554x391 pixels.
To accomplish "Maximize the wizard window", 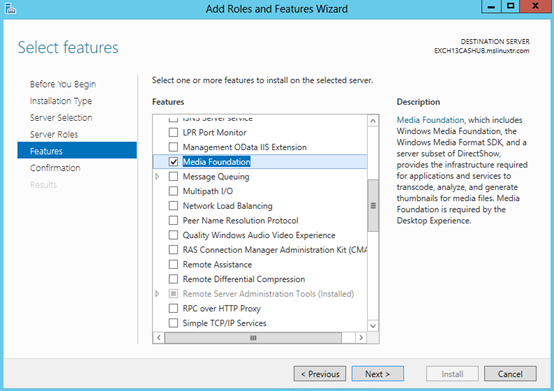I will (x=511, y=6).
